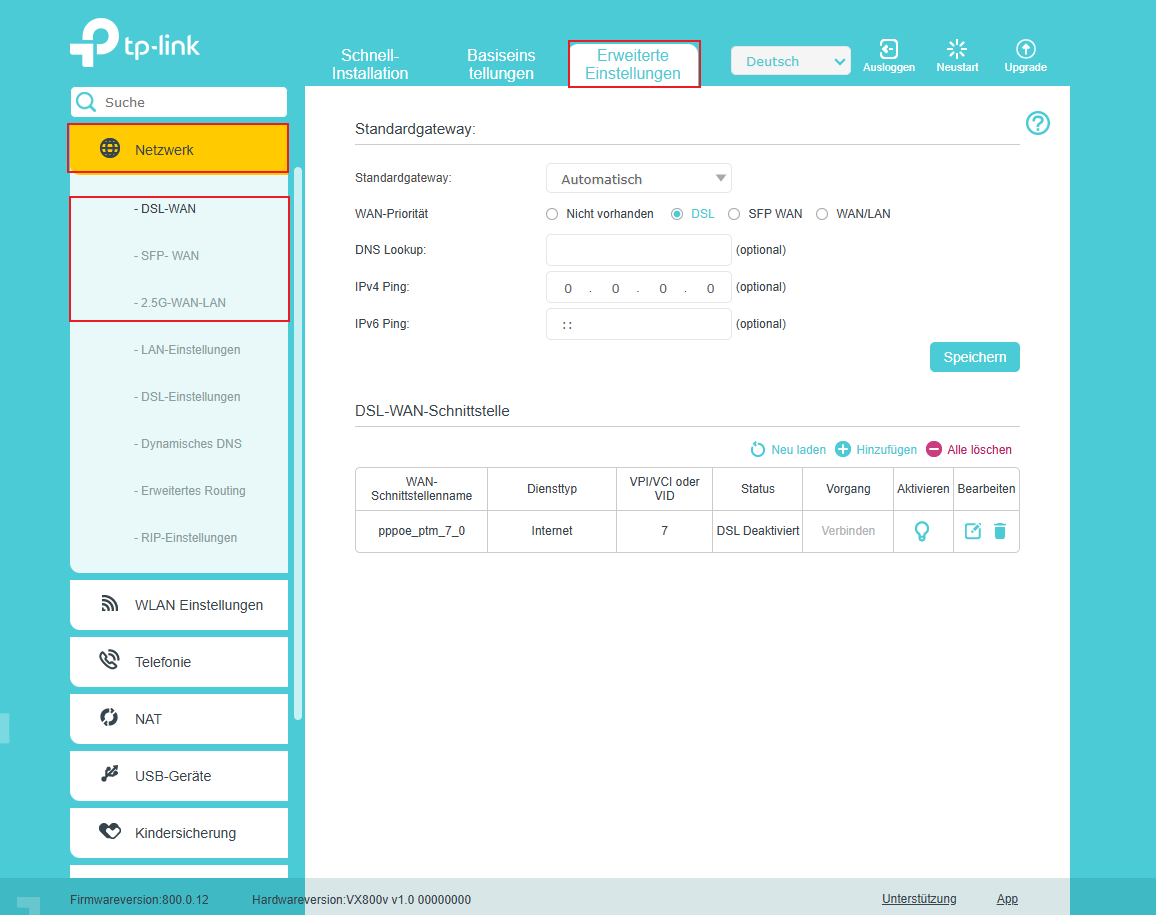The height and width of the screenshot is (915, 1156).
Task: Open the Schnell-Installation tab
Action: [x=370, y=64]
